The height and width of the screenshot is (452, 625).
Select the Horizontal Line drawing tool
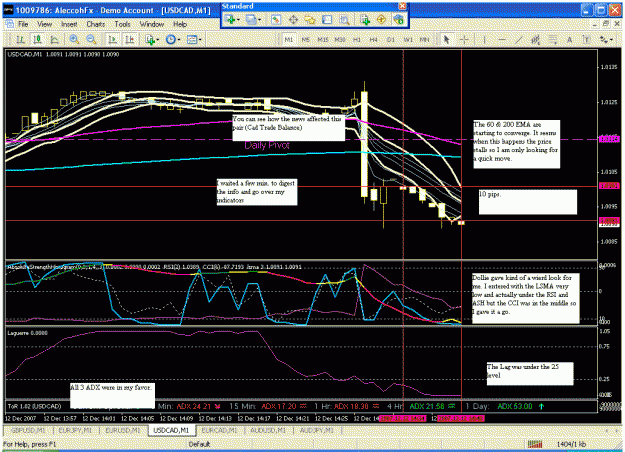tap(501, 39)
